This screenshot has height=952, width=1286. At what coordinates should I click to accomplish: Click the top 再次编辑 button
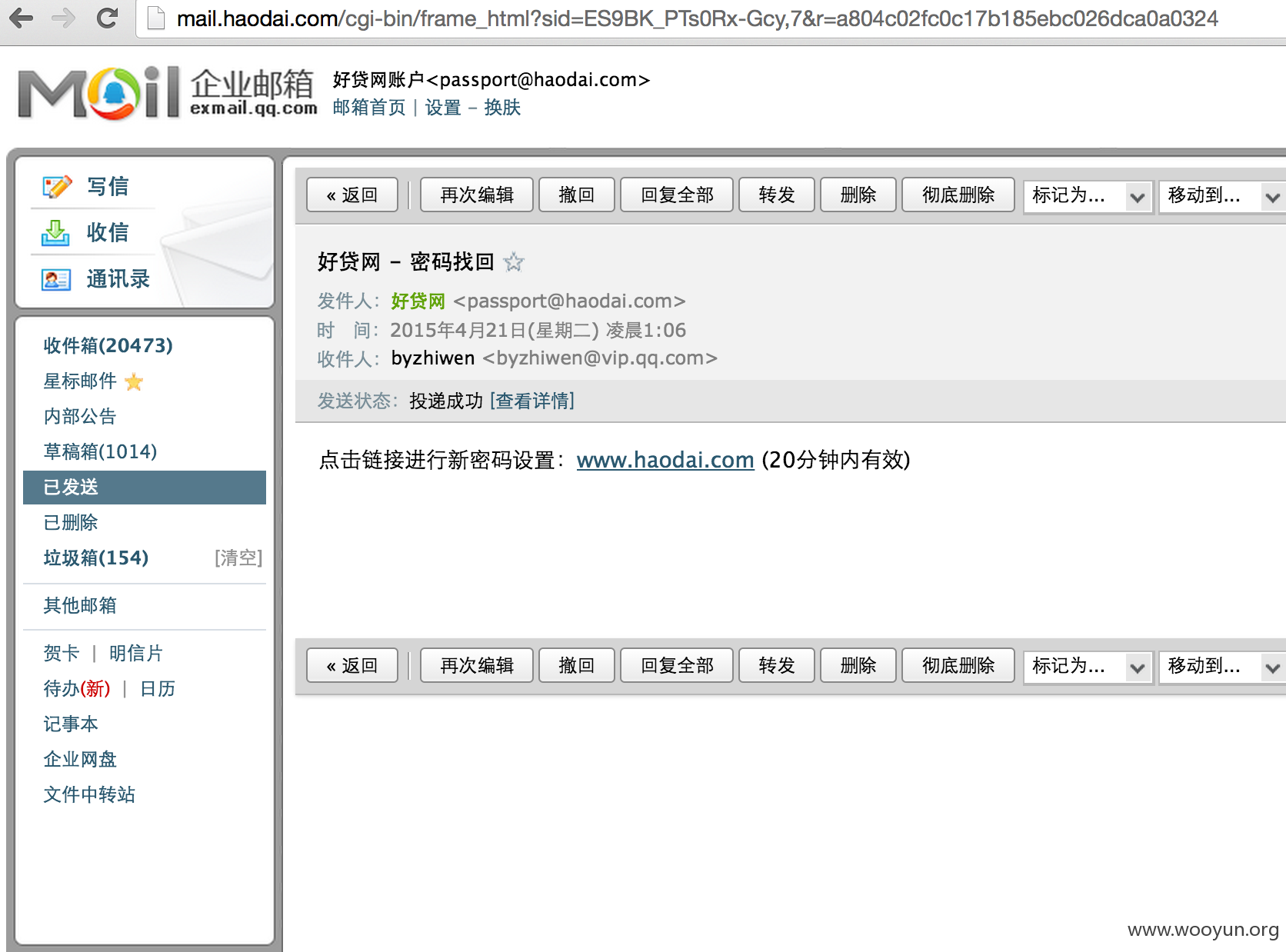tap(477, 195)
